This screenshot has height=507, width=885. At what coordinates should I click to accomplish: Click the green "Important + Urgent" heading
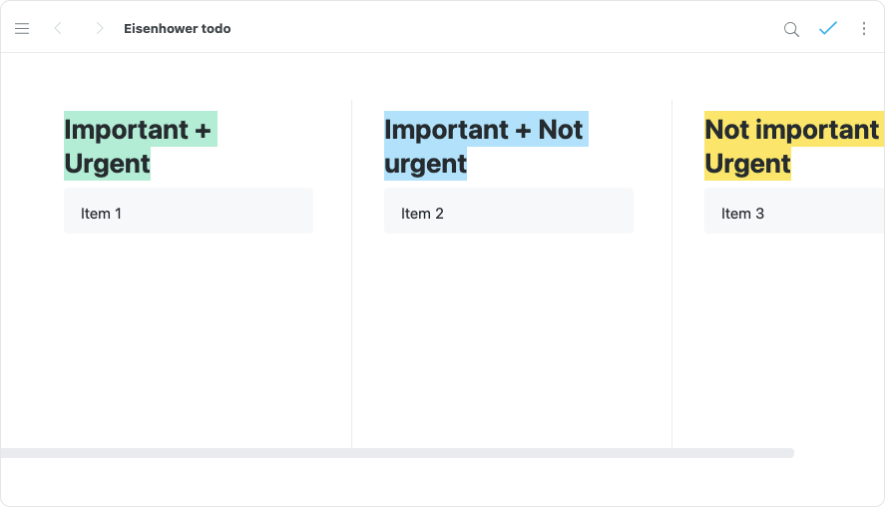[138, 146]
